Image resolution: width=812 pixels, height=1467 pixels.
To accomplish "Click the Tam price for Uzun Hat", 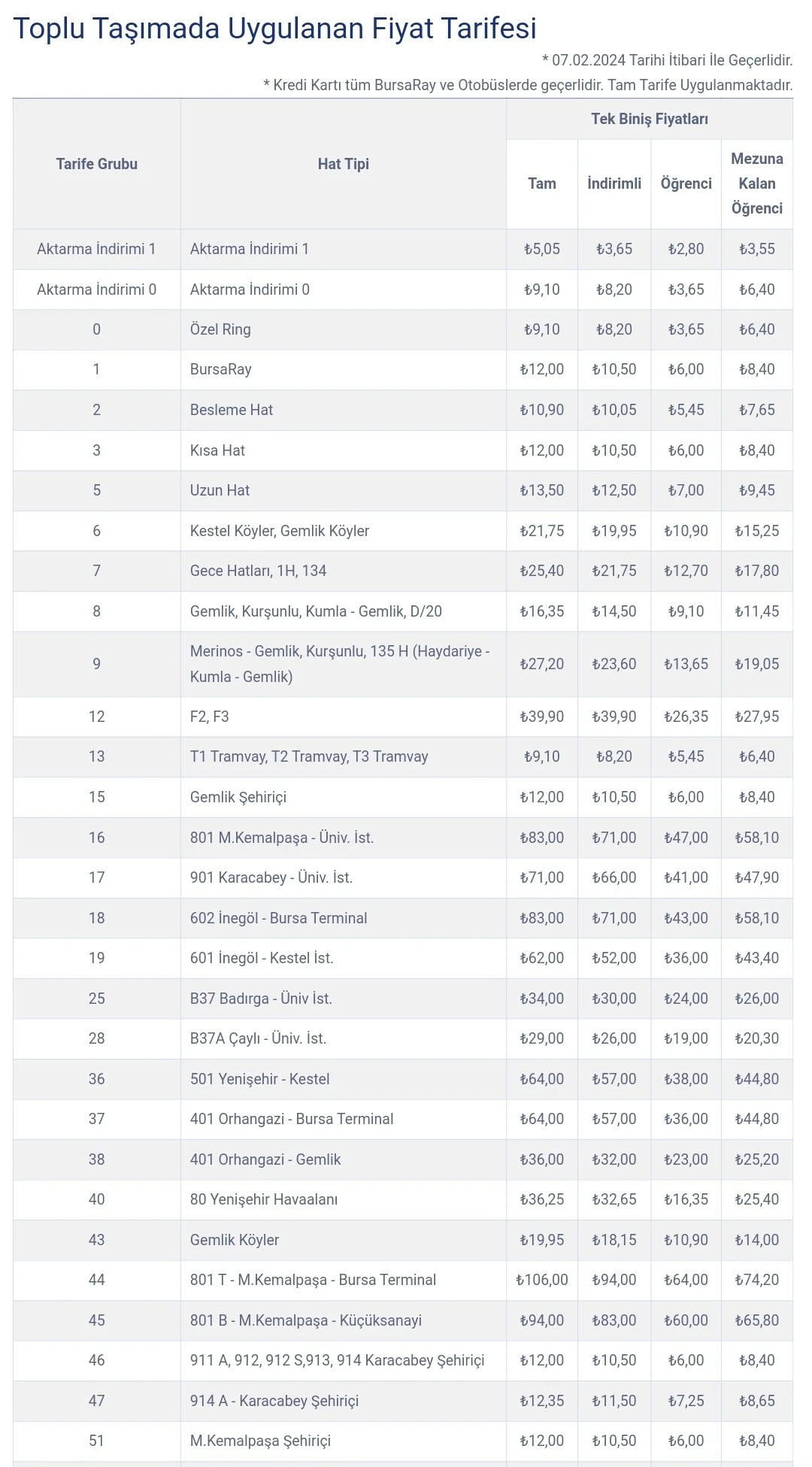I will [x=541, y=490].
